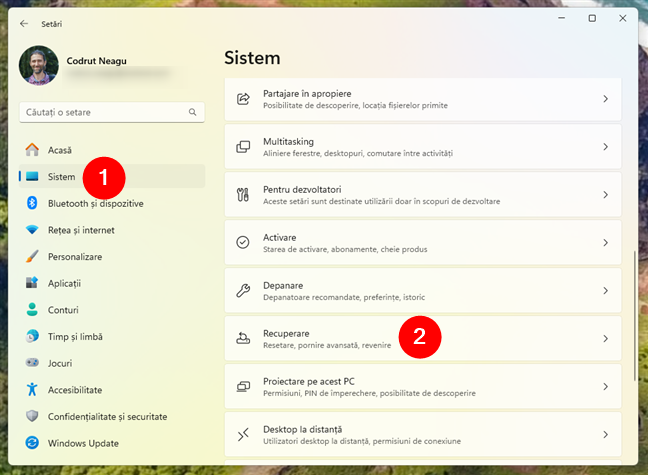Image resolution: width=648 pixels, height=475 pixels.
Task: Click the Windows Update sync icon
Action: 32,443
